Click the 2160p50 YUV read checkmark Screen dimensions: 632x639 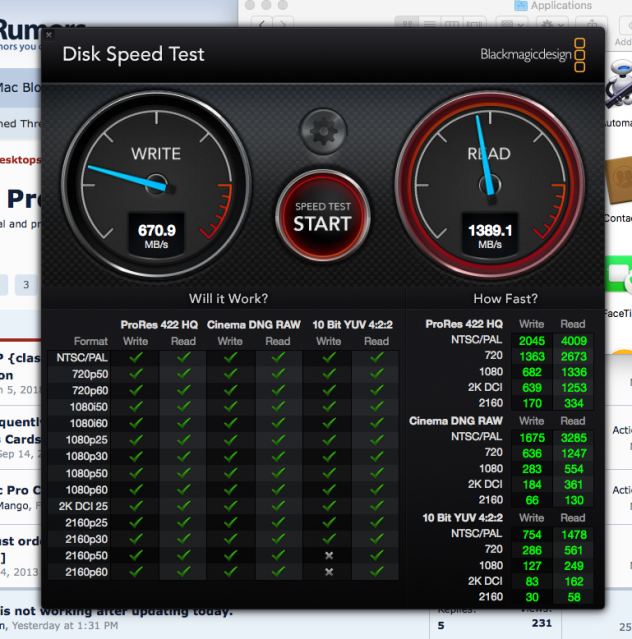click(x=377, y=555)
